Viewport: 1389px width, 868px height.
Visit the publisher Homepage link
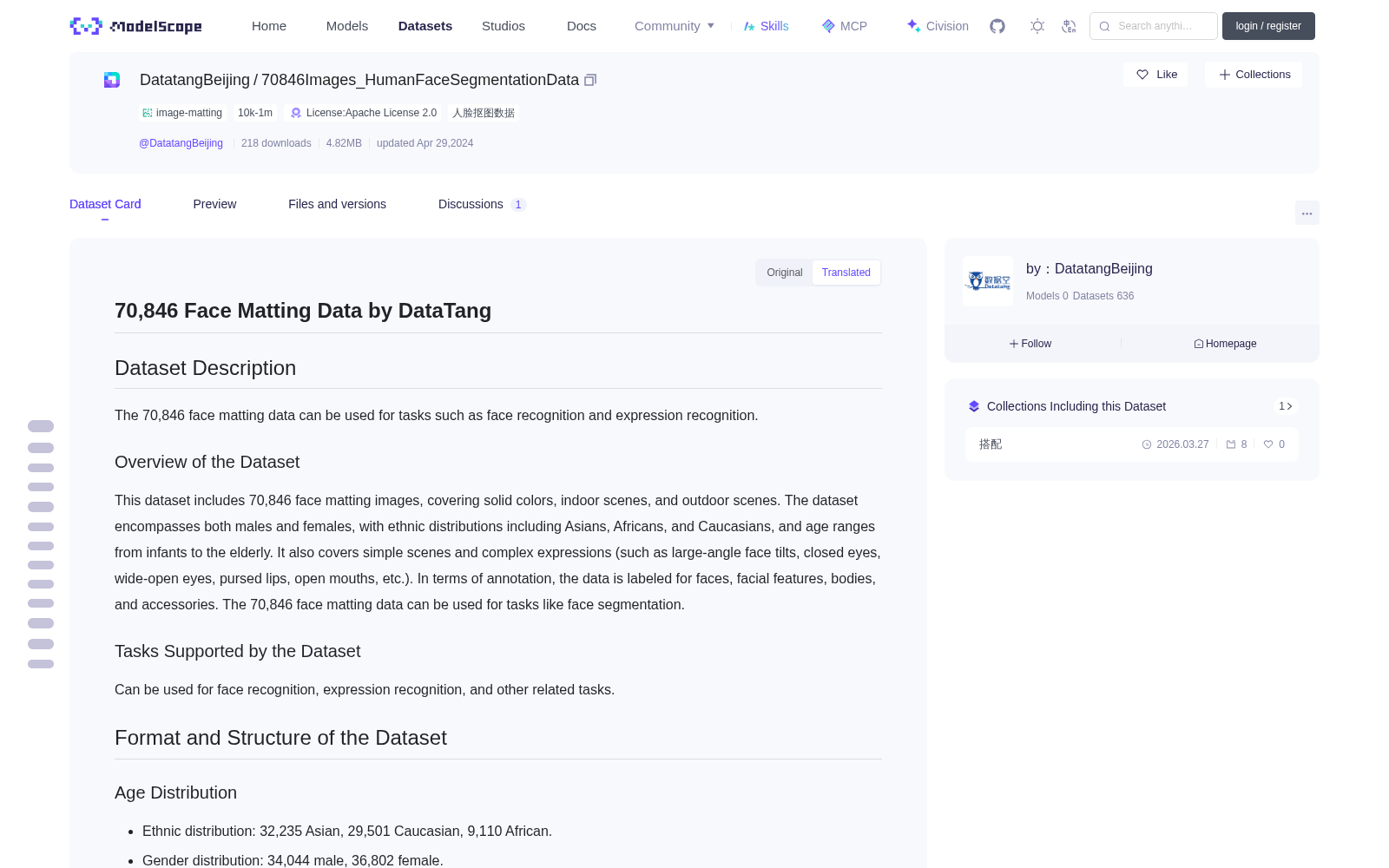point(1225,344)
